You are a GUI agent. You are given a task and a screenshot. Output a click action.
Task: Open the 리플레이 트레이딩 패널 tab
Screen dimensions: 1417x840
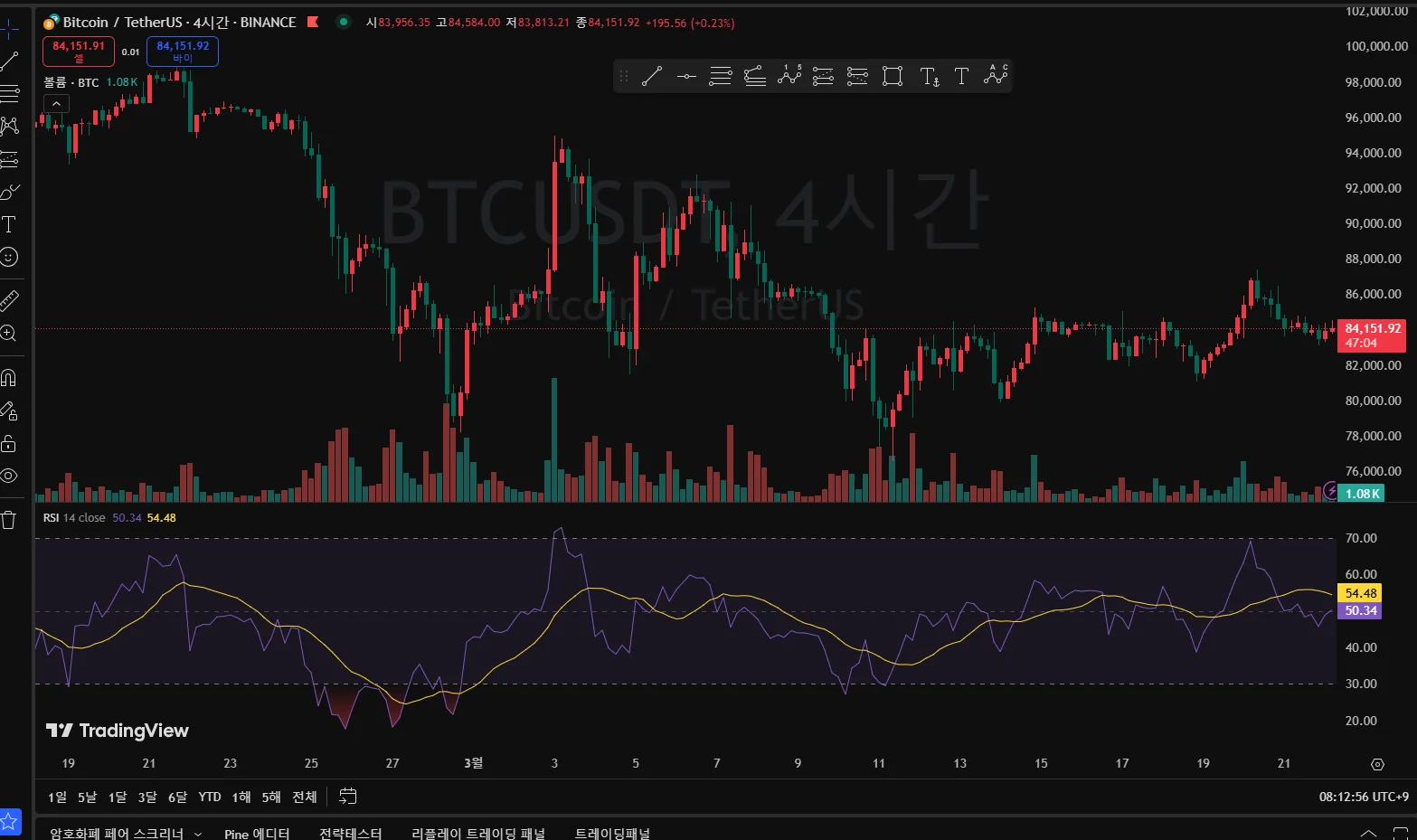(x=478, y=833)
